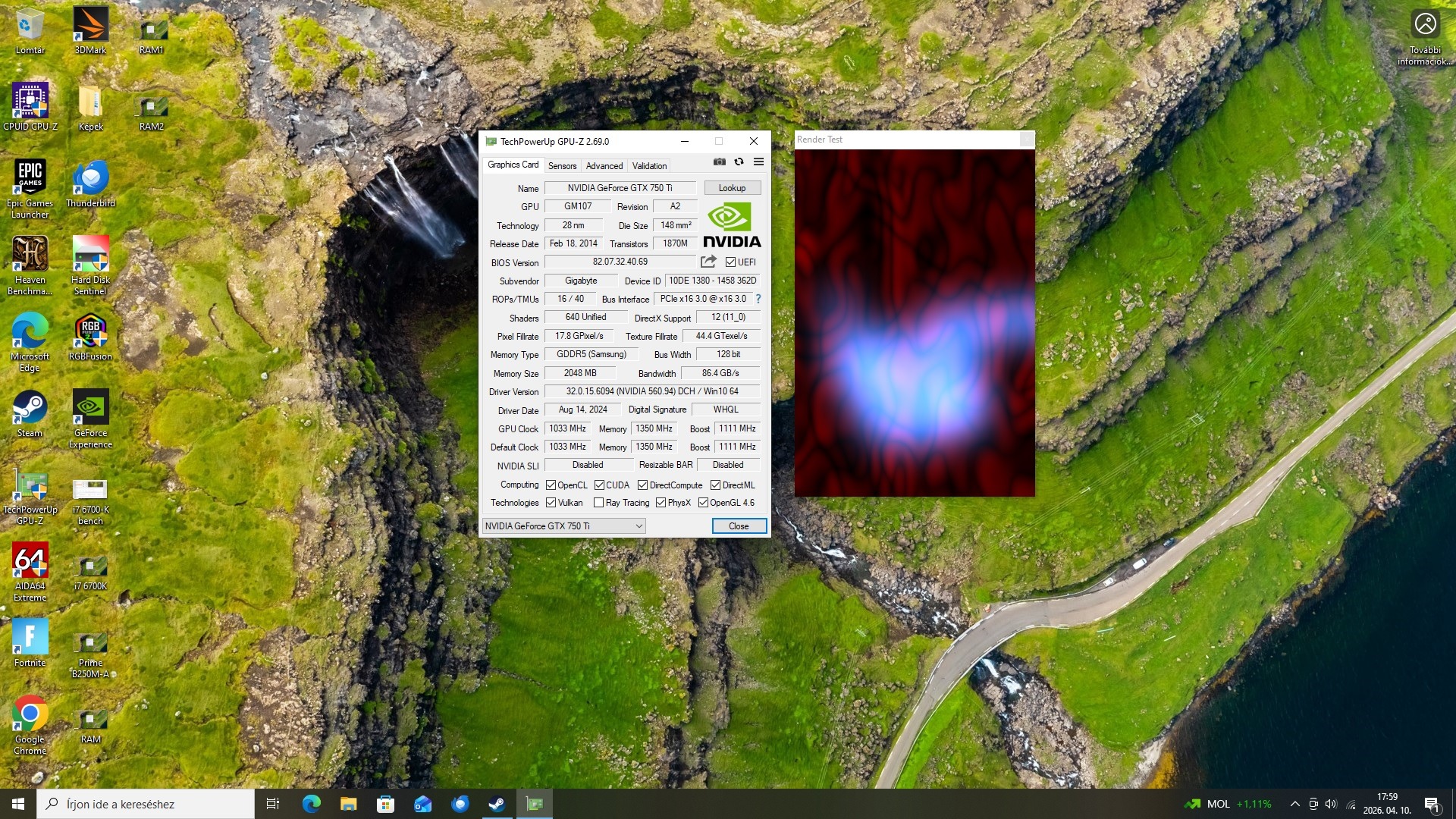Open the GPU-Z hamburger menu icon
Screen dimensions: 1456x819
pyautogui.click(x=758, y=162)
